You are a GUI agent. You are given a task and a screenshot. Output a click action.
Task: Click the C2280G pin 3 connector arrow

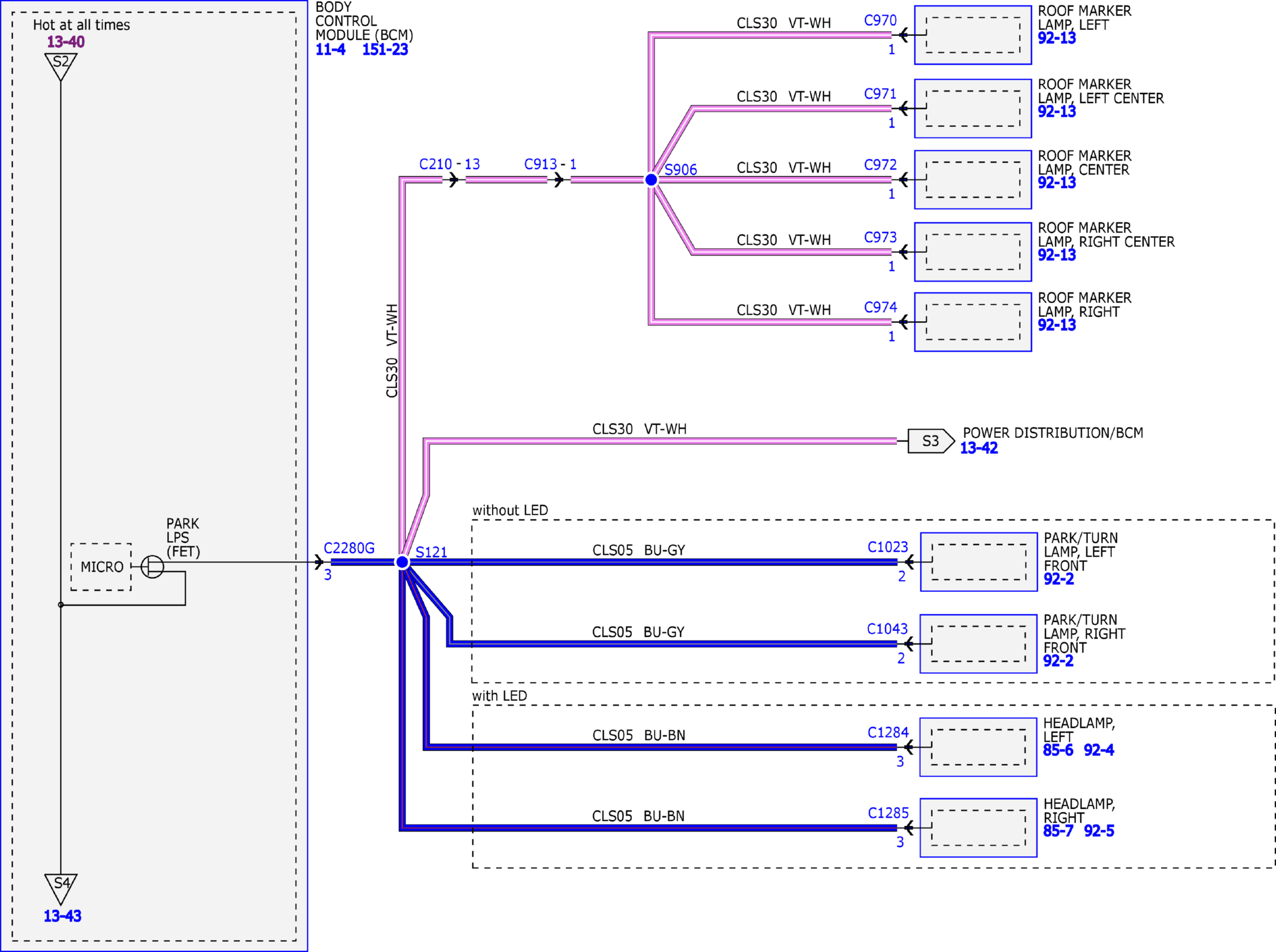coord(319,562)
